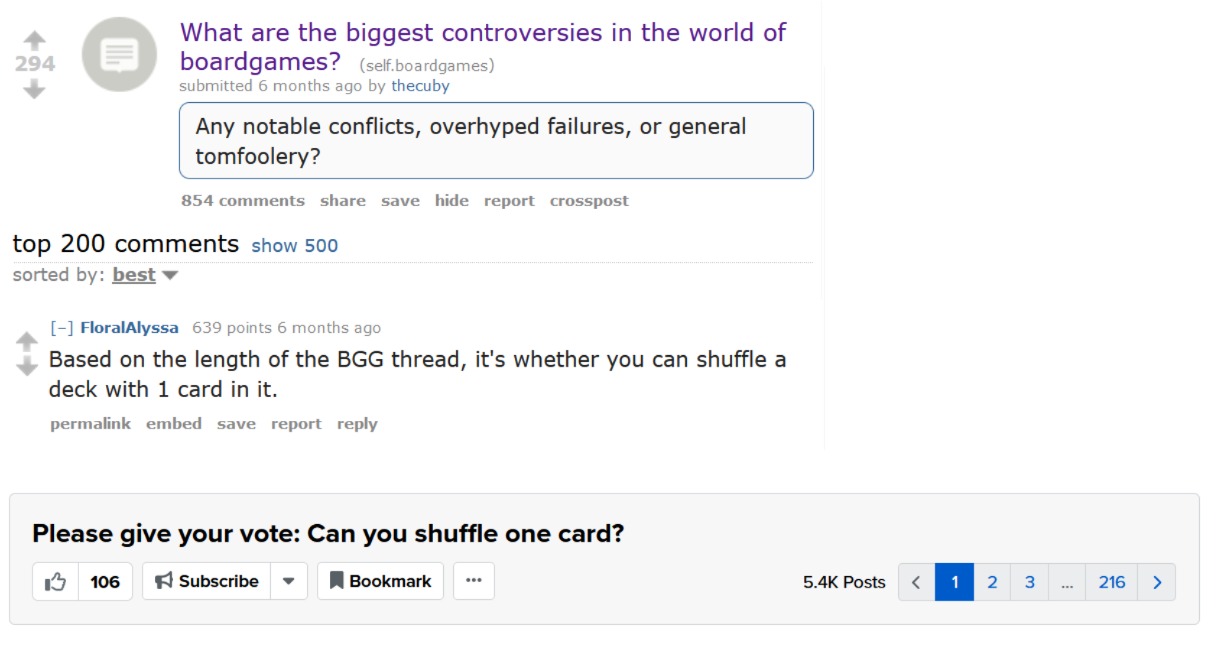Upvote the boardgames controversies post
This screenshot has width=1224, height=647.
tap(35, 40)
